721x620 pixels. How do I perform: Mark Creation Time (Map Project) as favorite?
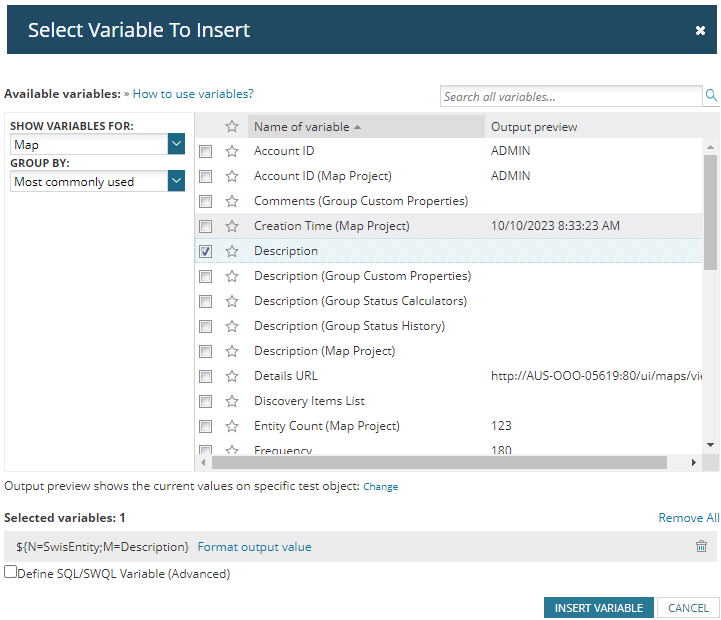[x=232, y=226]
